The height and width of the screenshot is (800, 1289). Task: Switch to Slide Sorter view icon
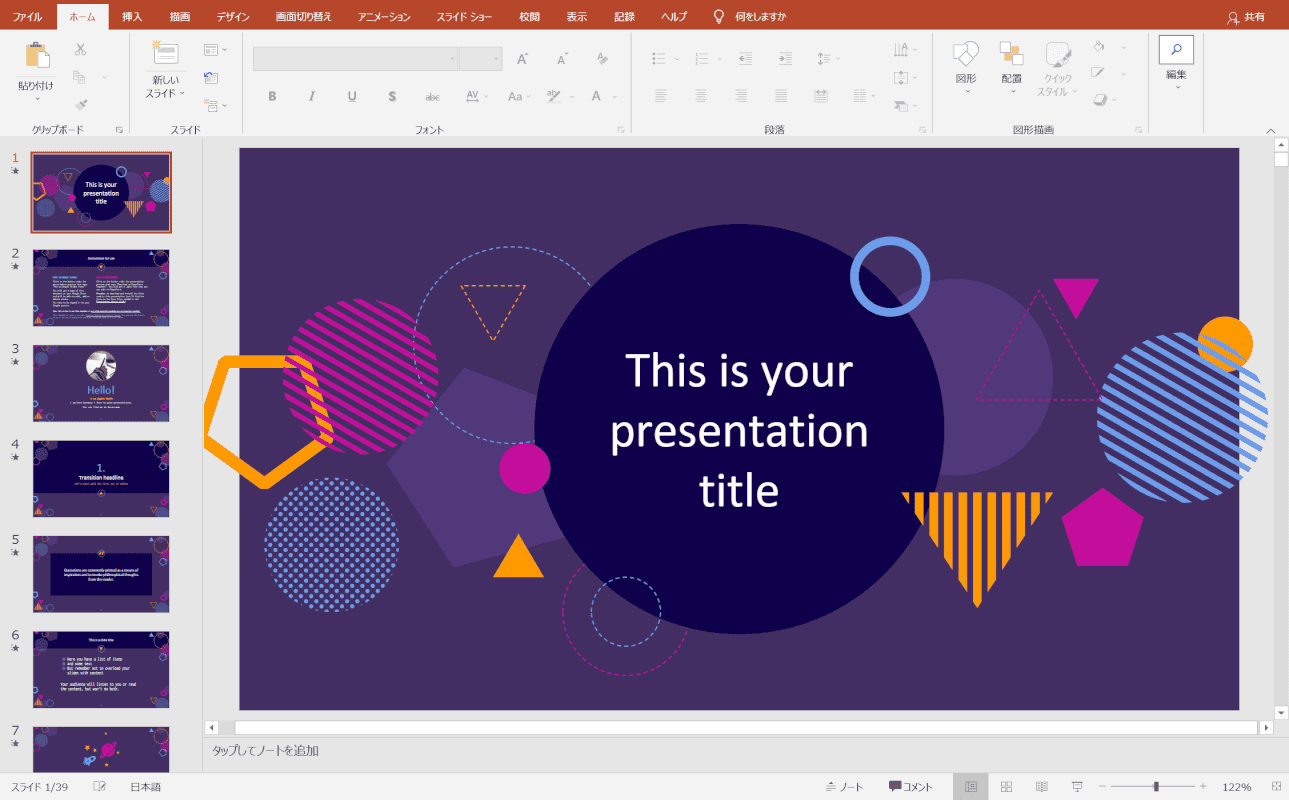[x=1007, y=787]
